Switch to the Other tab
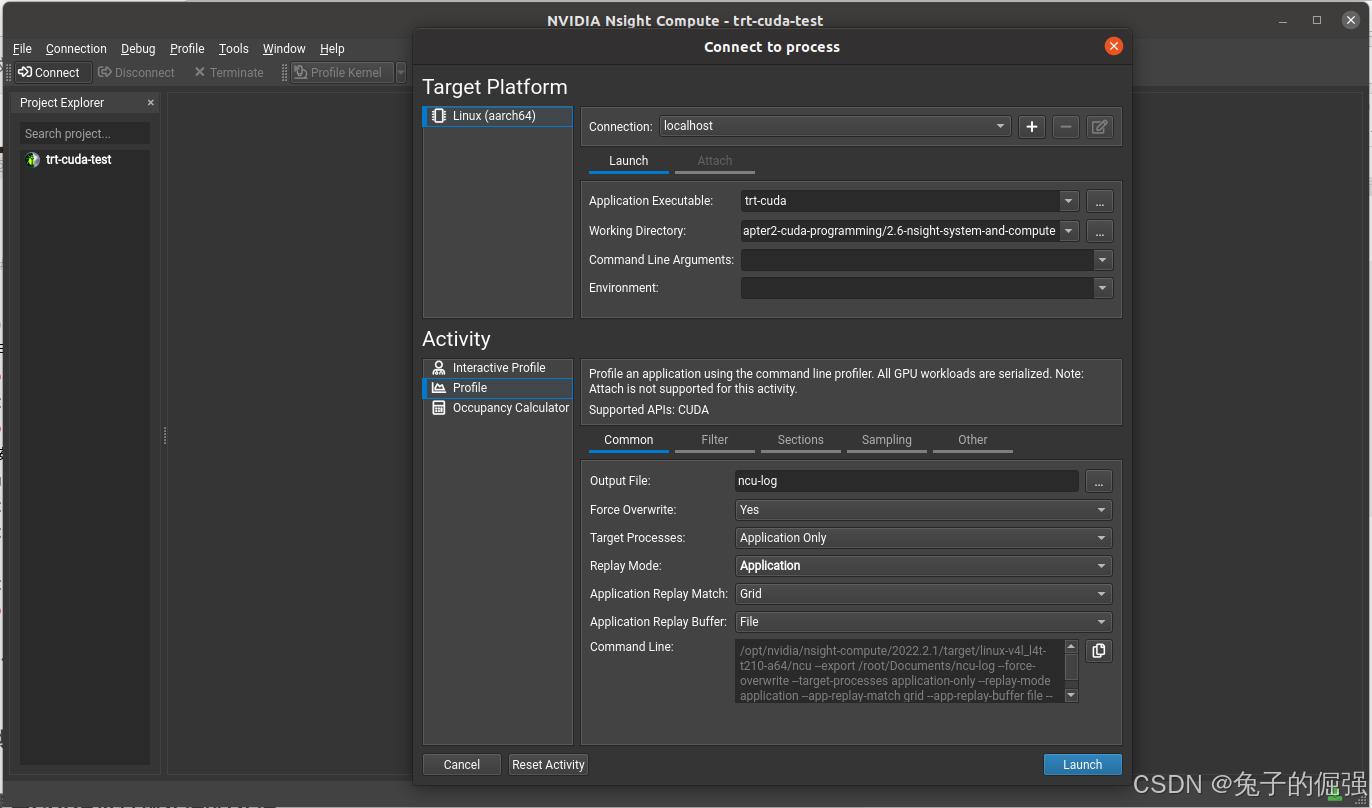Screen dimensions: 1372x808 click(x=972, y=440)
